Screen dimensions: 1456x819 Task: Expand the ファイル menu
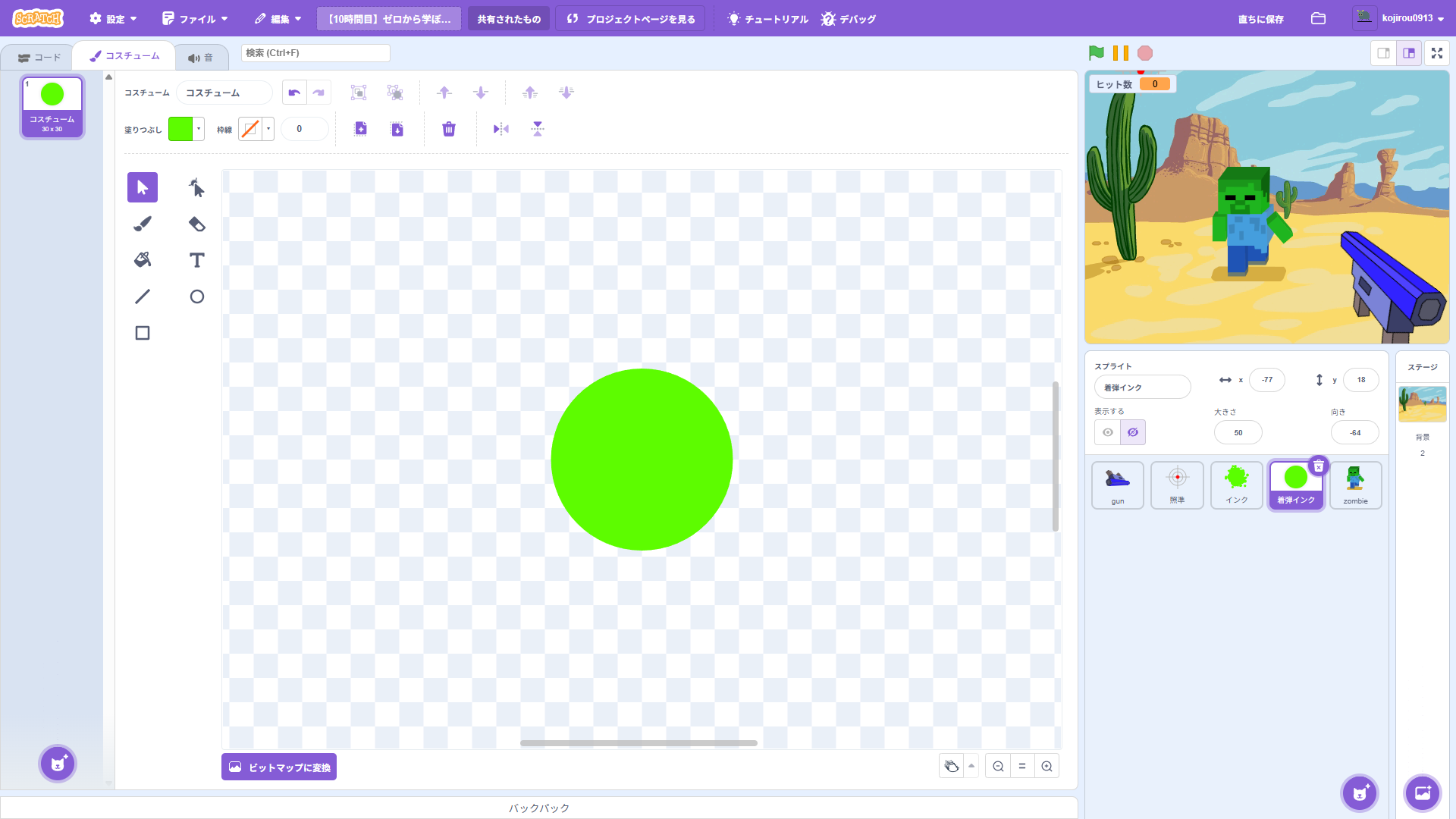coord(196,18)
